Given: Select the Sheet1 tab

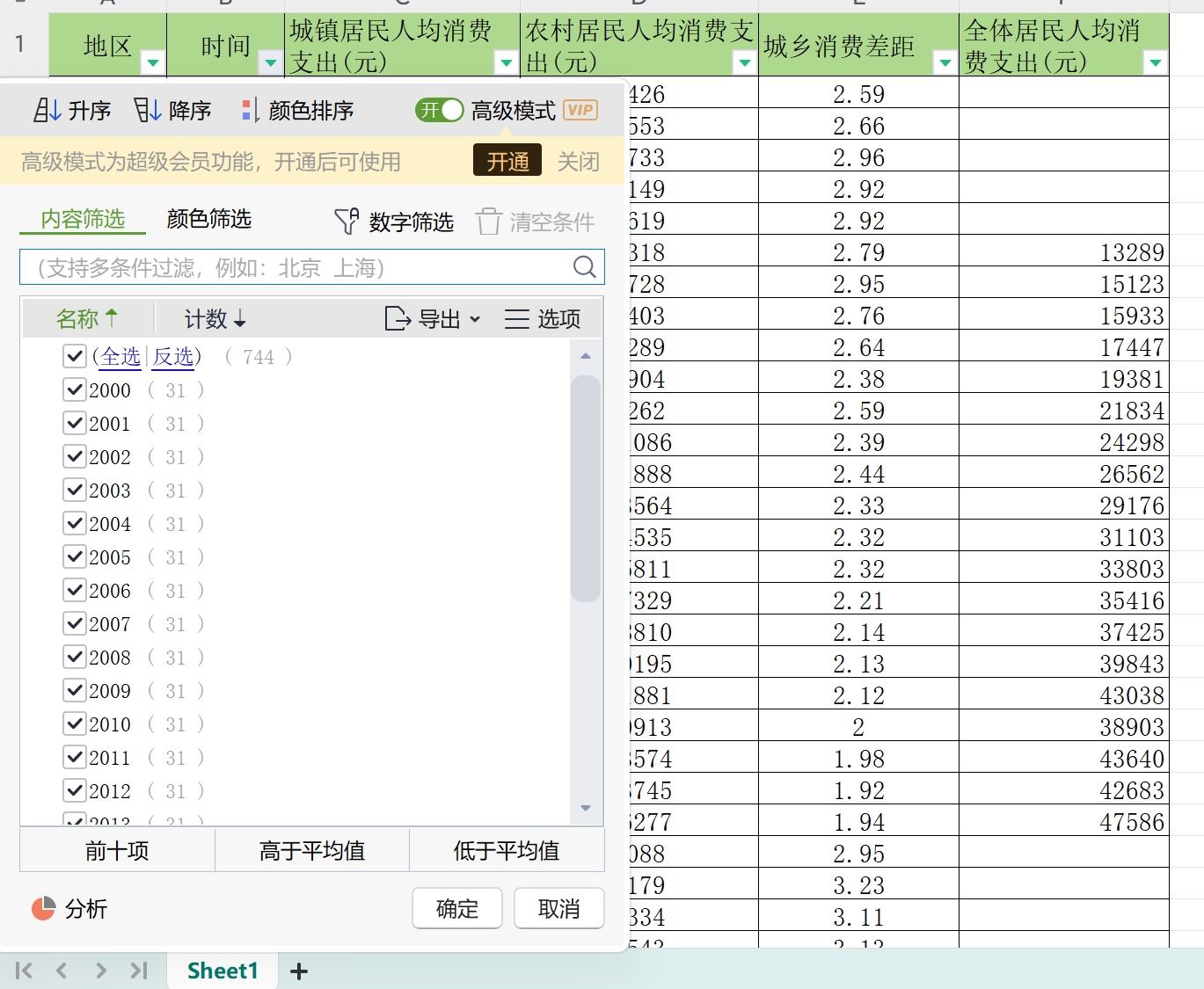Looking at the screenshot, I should (x=223, y=971).
